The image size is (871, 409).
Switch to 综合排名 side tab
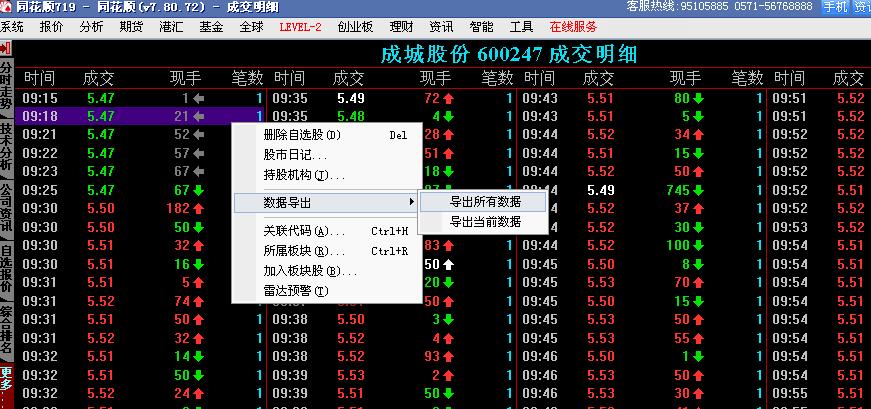point(6,330)
